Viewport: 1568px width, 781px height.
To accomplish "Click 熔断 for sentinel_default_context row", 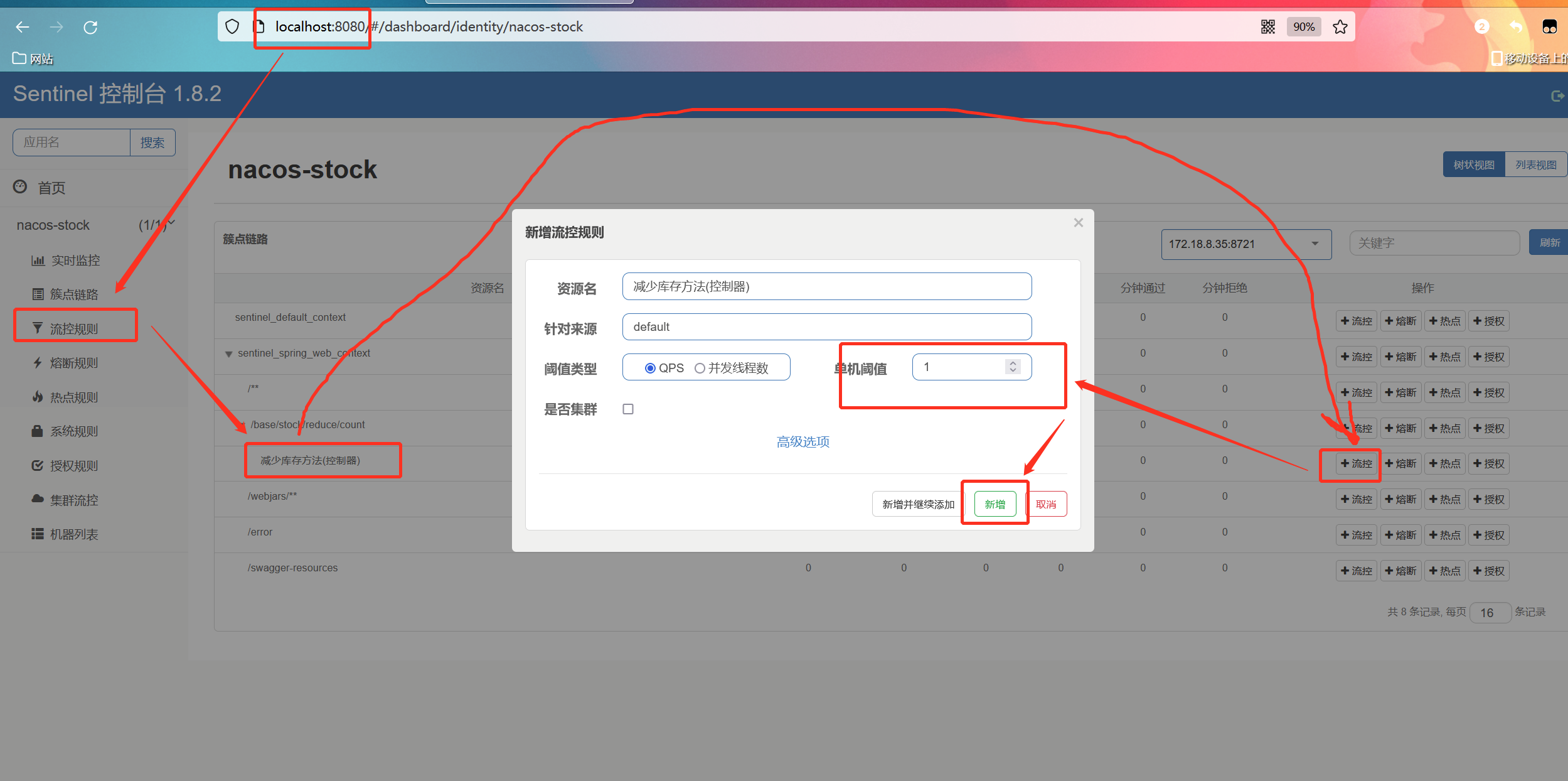I will point(1401,321).
